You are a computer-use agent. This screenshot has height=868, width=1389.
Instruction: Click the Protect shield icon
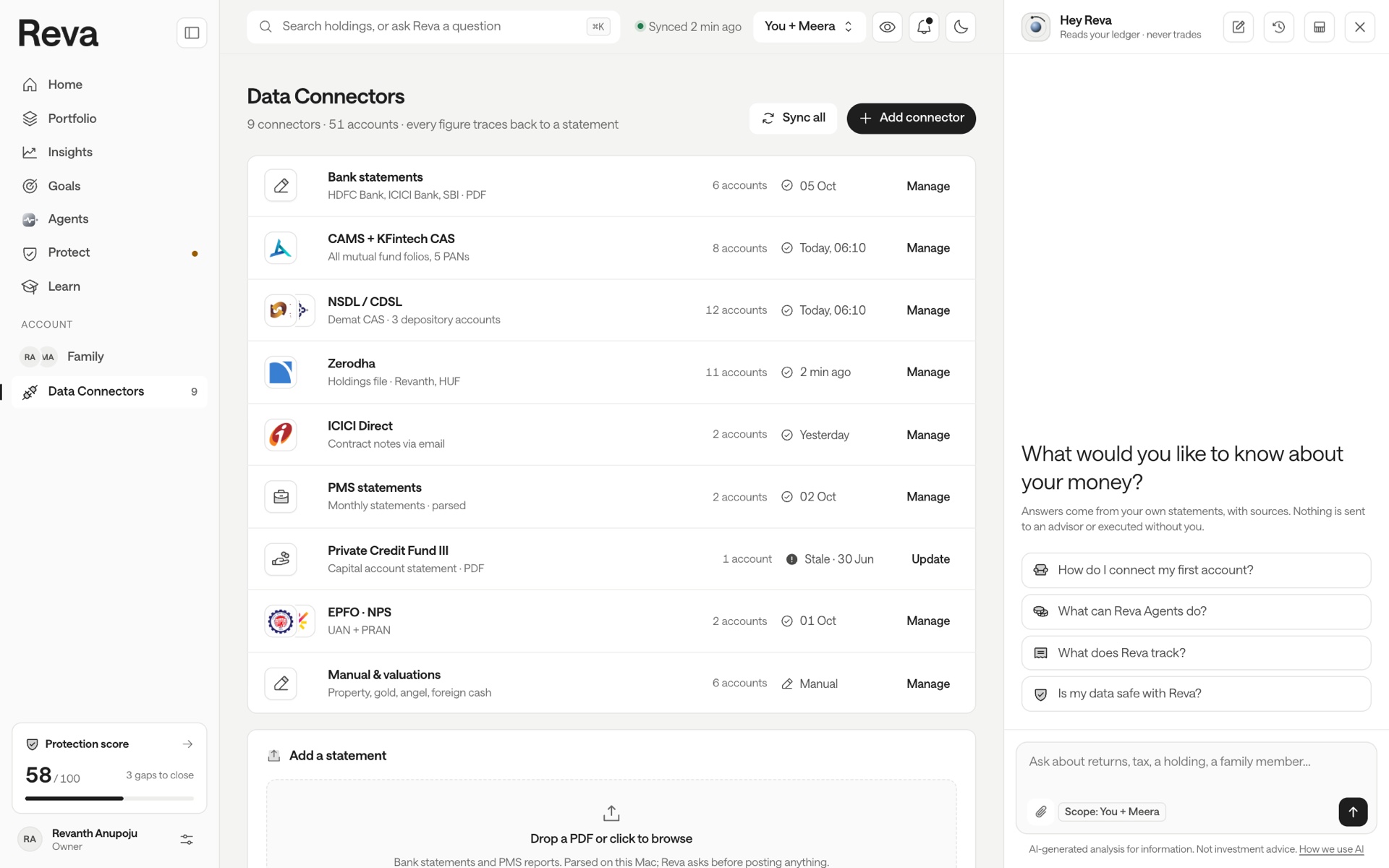[x=30, y=253]
